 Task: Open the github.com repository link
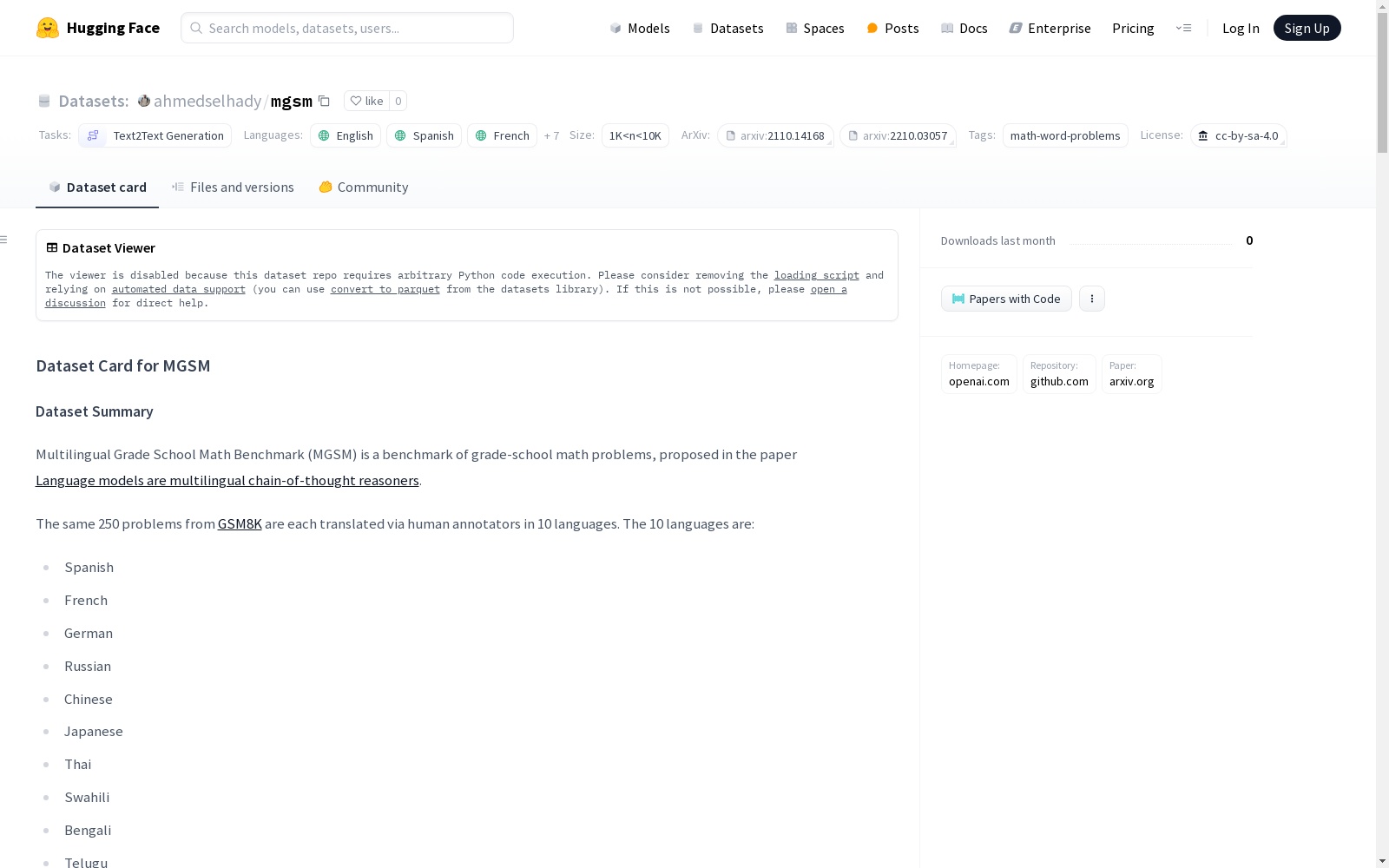click(1059, 374)
